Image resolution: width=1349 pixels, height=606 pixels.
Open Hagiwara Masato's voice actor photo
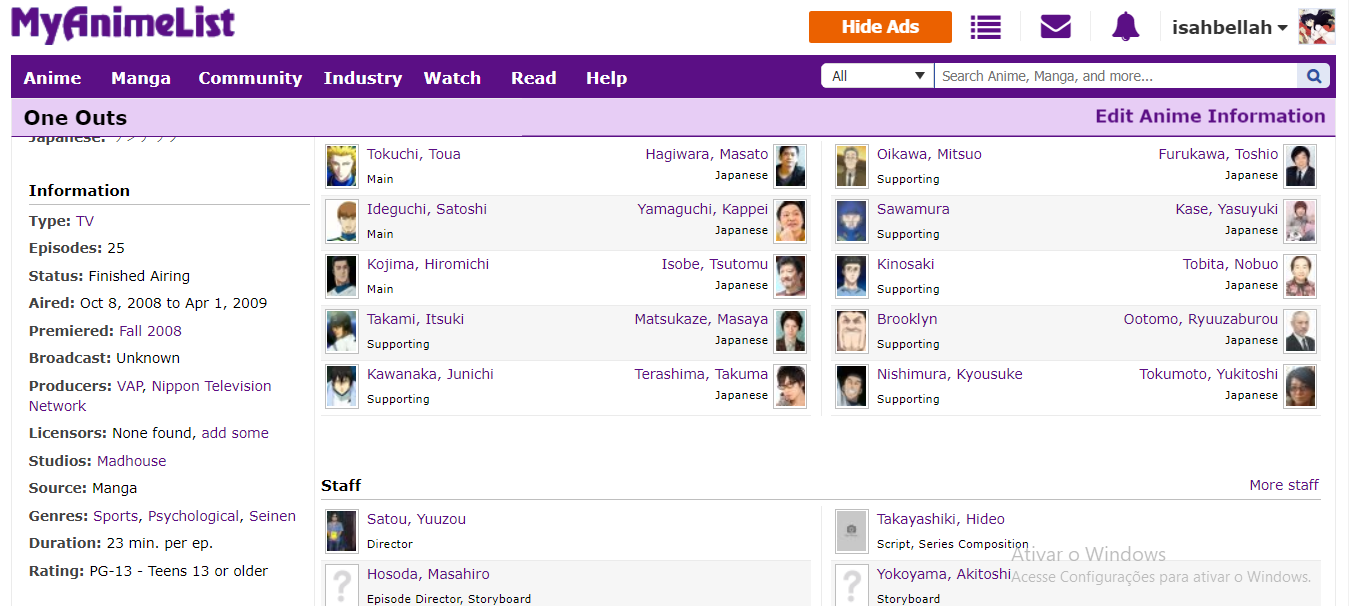tap(790, 166)
